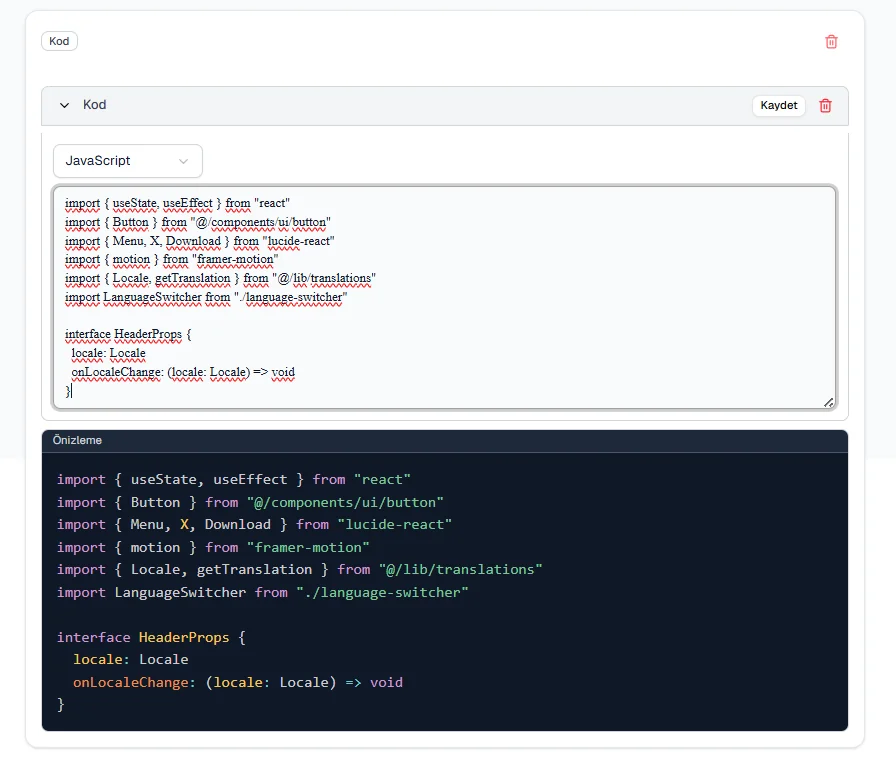Click the Kod badge at top left

coord(59,41)
